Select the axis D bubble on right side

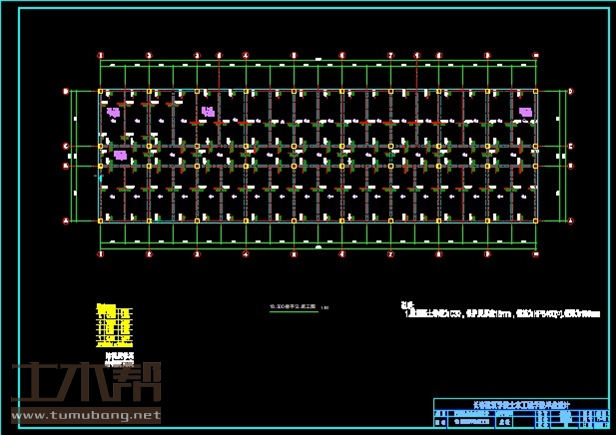pyautogui.click(x=570, y=92)
